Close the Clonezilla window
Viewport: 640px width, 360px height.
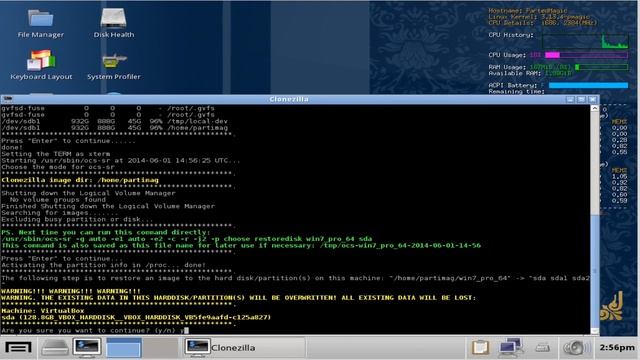coord(593,100)
